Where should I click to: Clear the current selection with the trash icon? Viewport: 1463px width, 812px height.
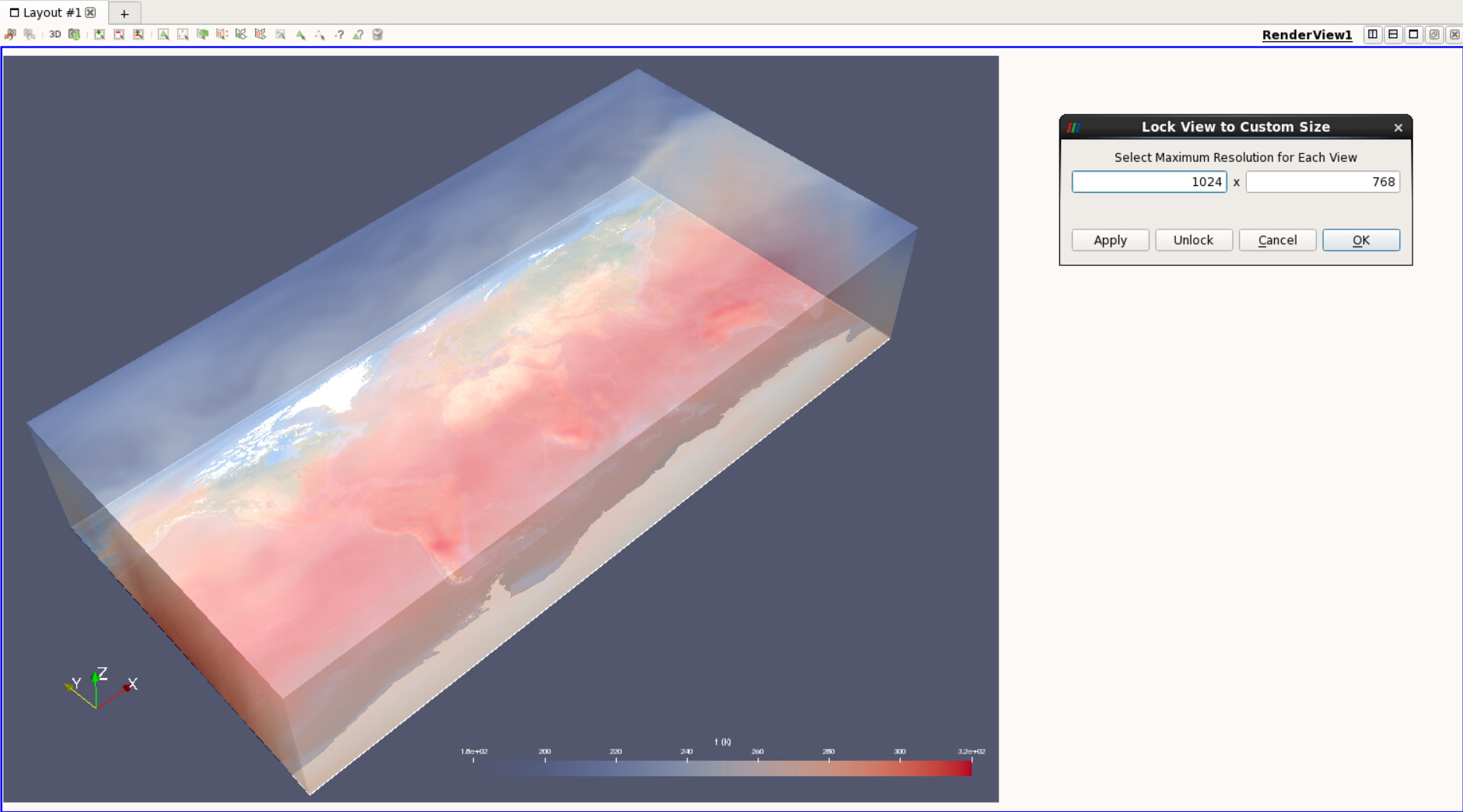click(378, 34)
